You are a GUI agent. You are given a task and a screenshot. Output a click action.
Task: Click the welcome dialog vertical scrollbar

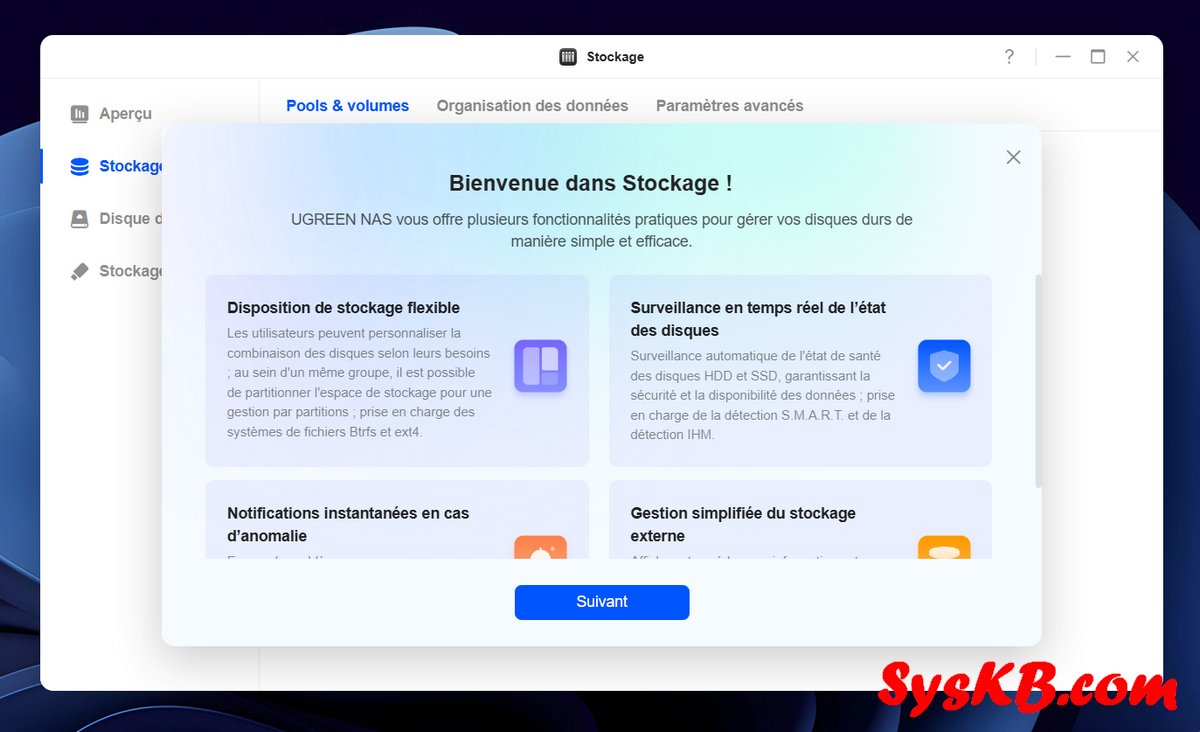pyautogui.click(x=1038, y=380)
